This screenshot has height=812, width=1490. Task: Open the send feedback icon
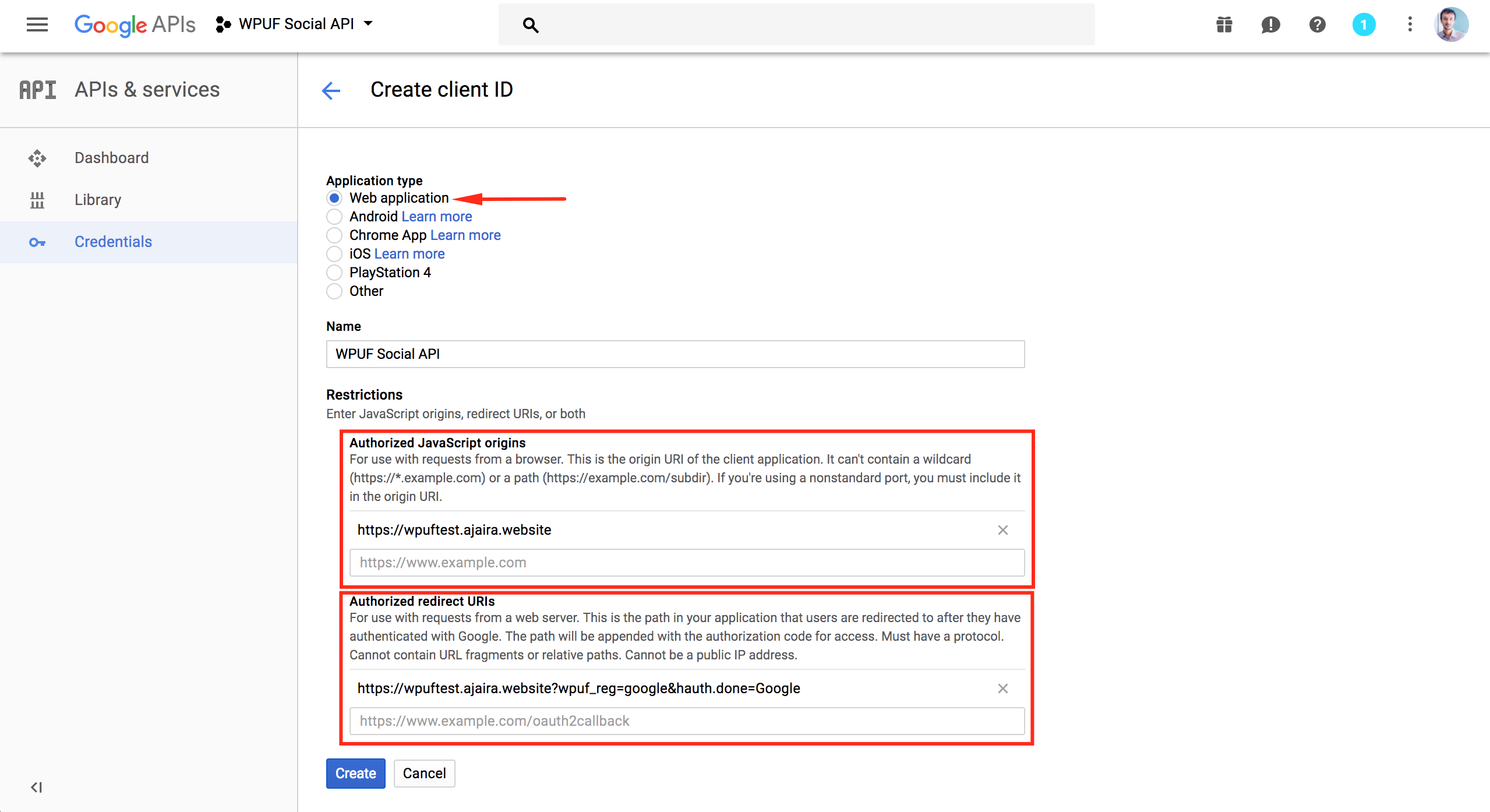coord(1270,24)
